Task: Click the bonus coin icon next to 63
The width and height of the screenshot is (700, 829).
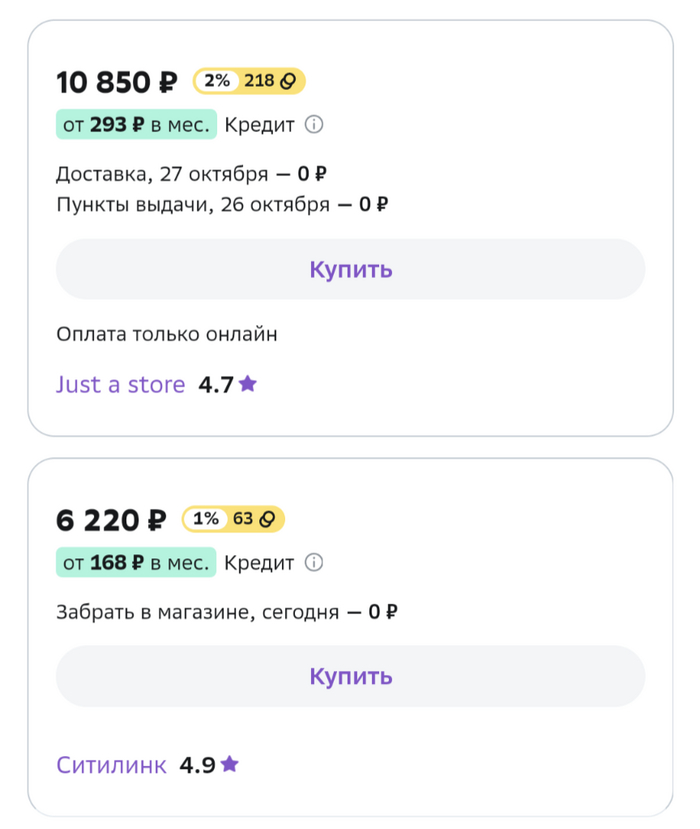Action: click(x=269, y=519)
